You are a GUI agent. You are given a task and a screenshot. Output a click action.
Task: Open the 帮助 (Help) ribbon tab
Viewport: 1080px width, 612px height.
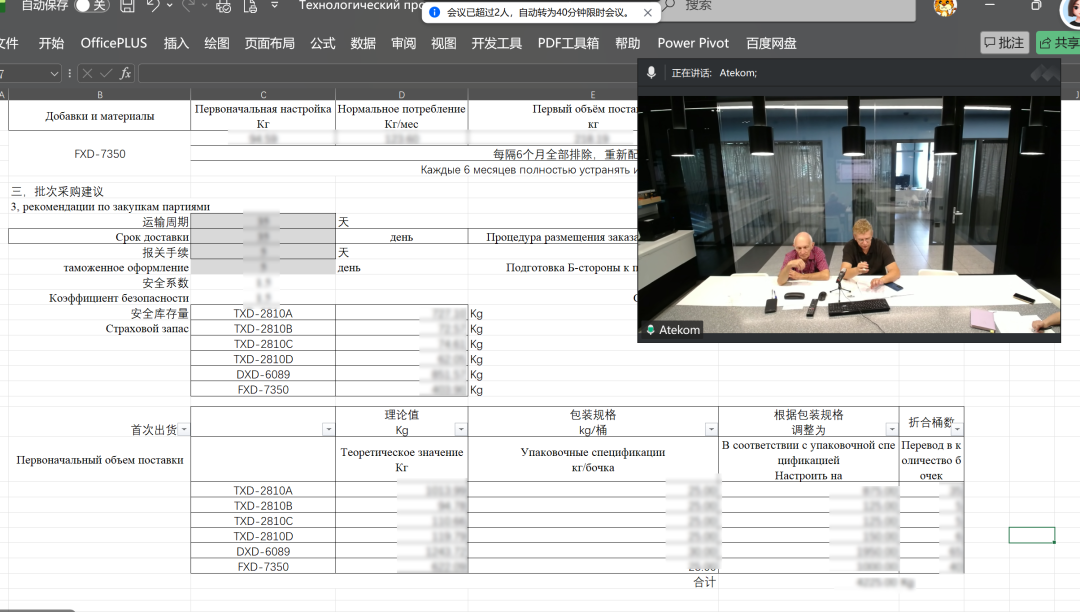coord(627,43)
